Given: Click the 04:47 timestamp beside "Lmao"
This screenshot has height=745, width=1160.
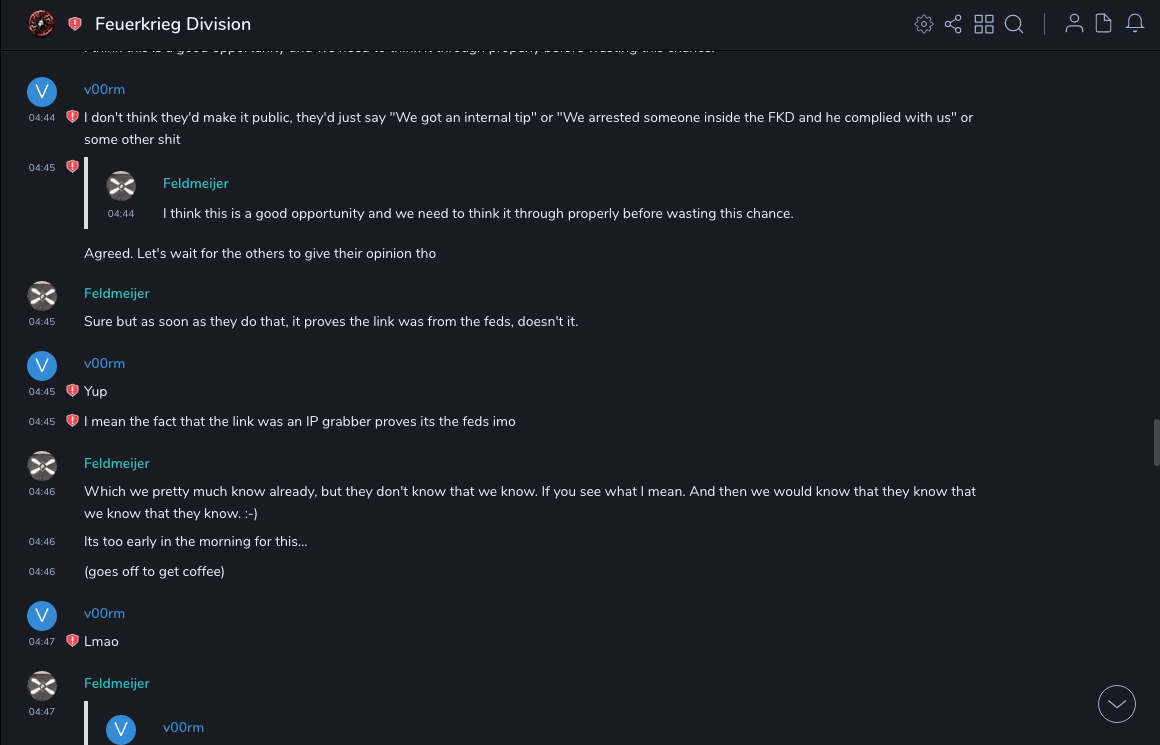Looking at the screenshot, I should coord(42,642).
